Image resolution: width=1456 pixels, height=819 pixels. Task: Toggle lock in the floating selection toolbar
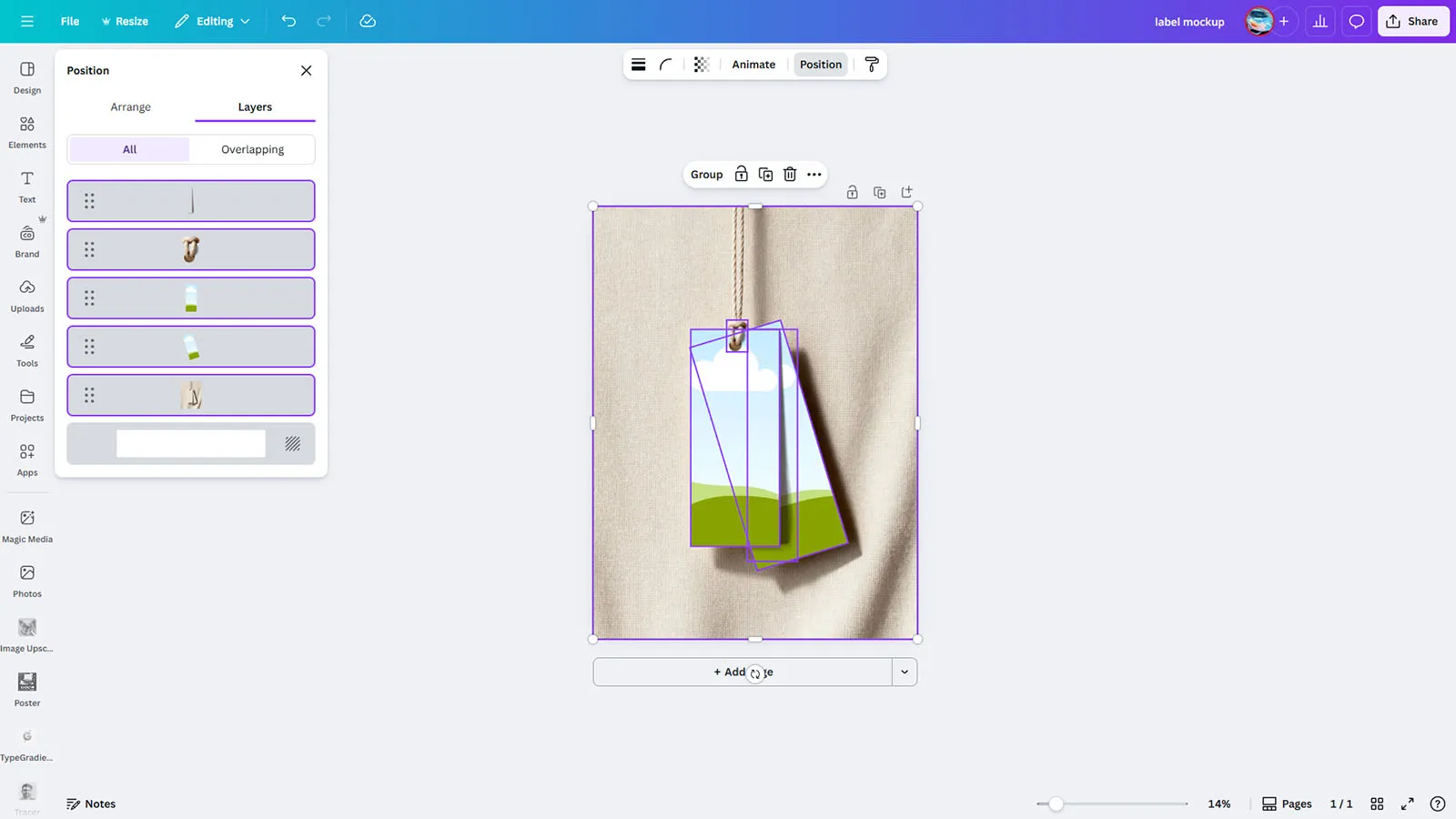(742, 175)
